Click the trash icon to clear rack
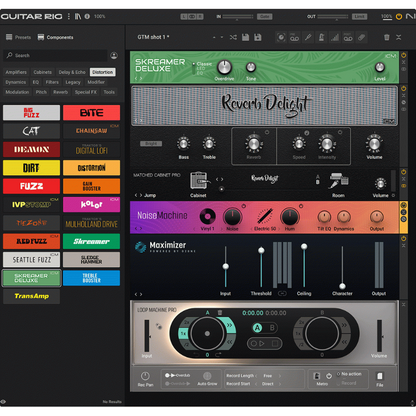The height and width of the screenshot is (416, 416). pyautogui.click(x=387, y=37)
